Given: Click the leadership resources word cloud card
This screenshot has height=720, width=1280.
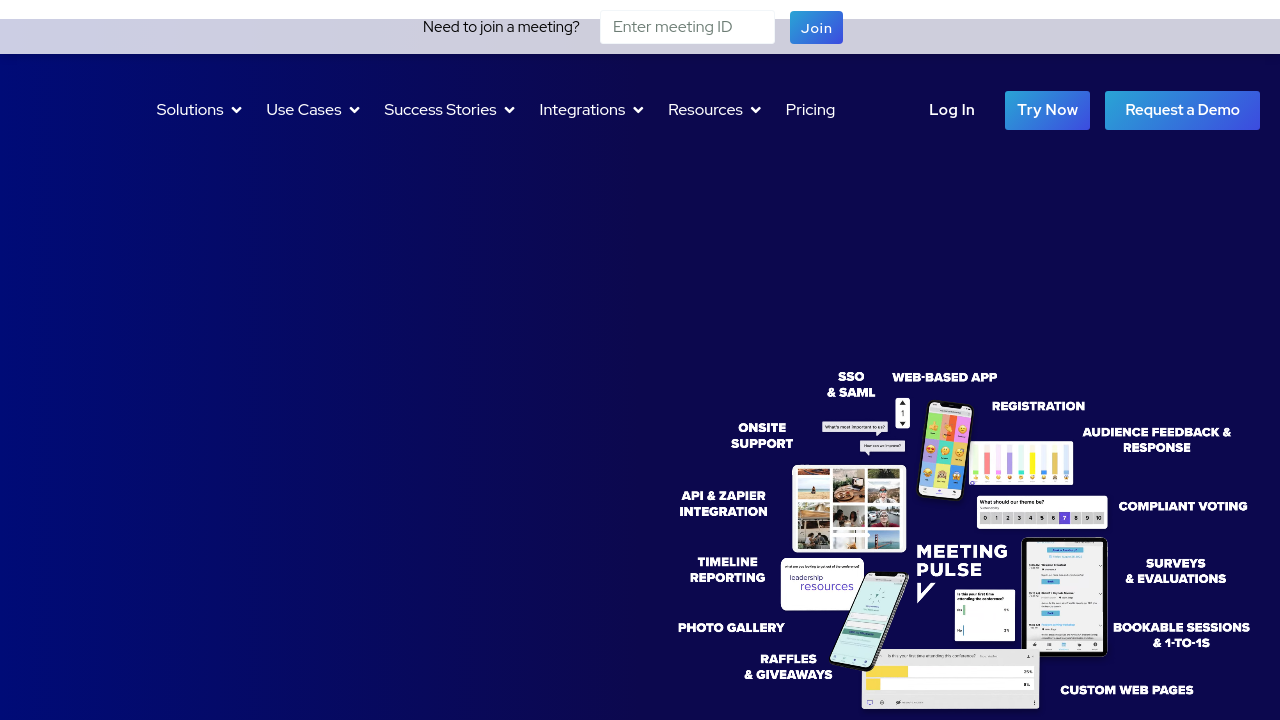Looking at the screenshot, I should pos(820,584).
